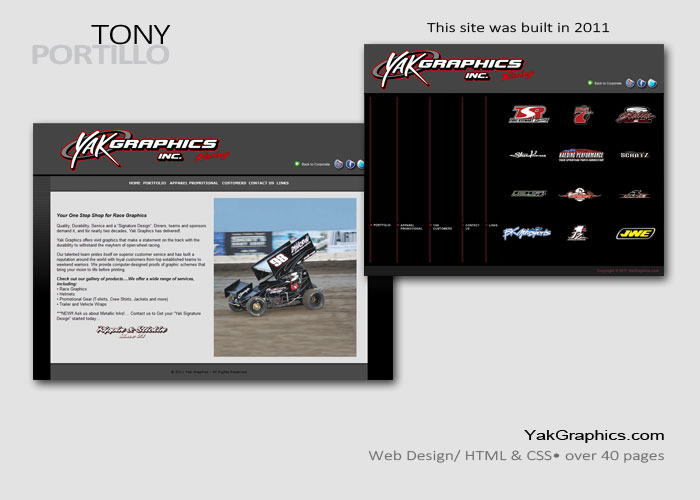
Task: Select LINKS in homepage nav bar
Action: (x=283, y=183)
